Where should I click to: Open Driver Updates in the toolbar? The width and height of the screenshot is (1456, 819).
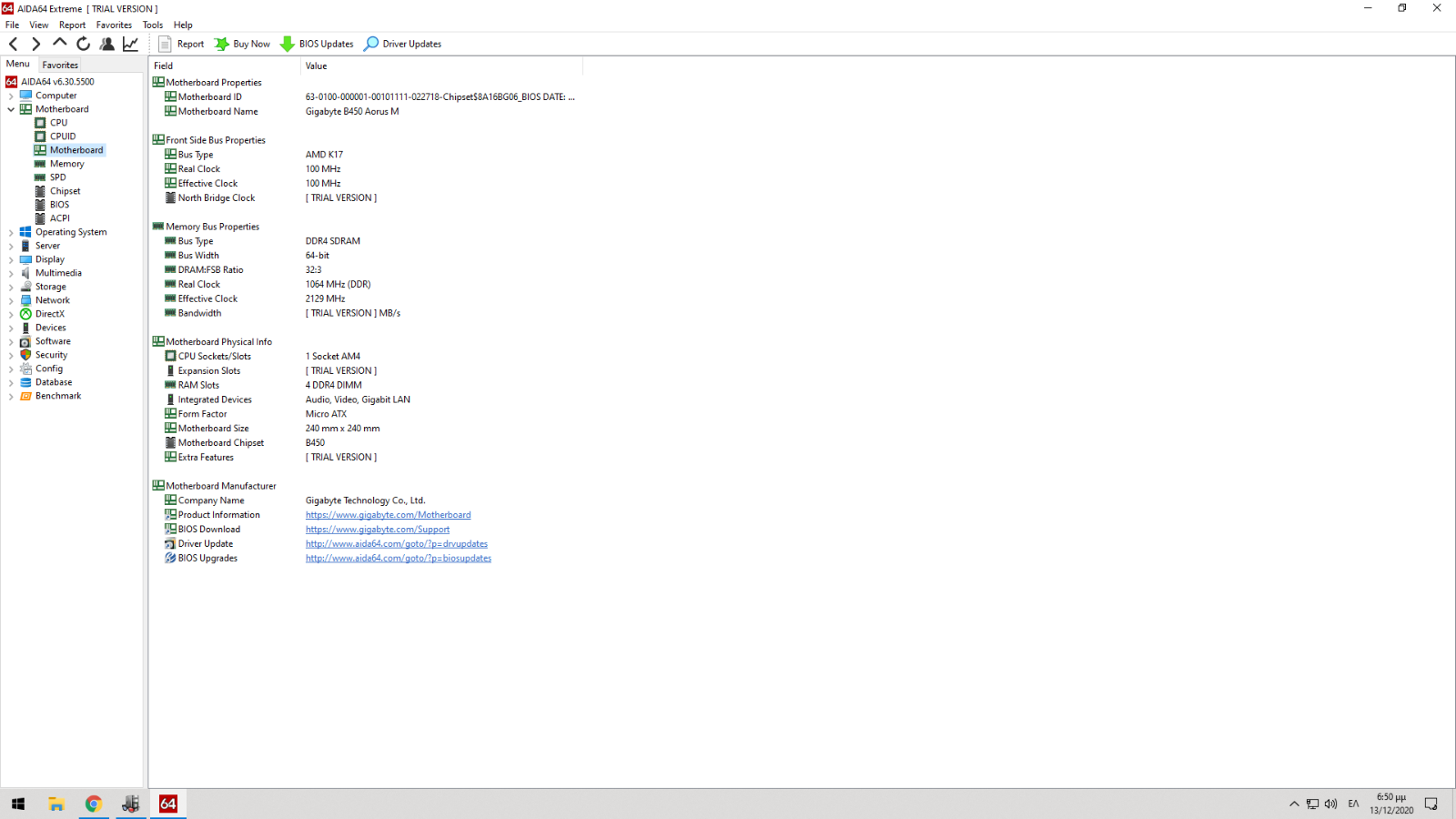coord(402,44)
